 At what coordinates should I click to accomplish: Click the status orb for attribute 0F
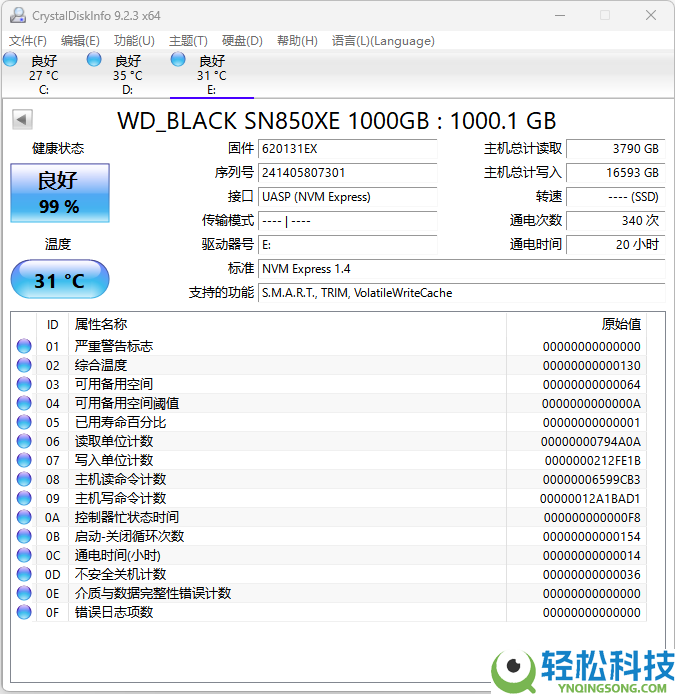(x=24, y=612)
